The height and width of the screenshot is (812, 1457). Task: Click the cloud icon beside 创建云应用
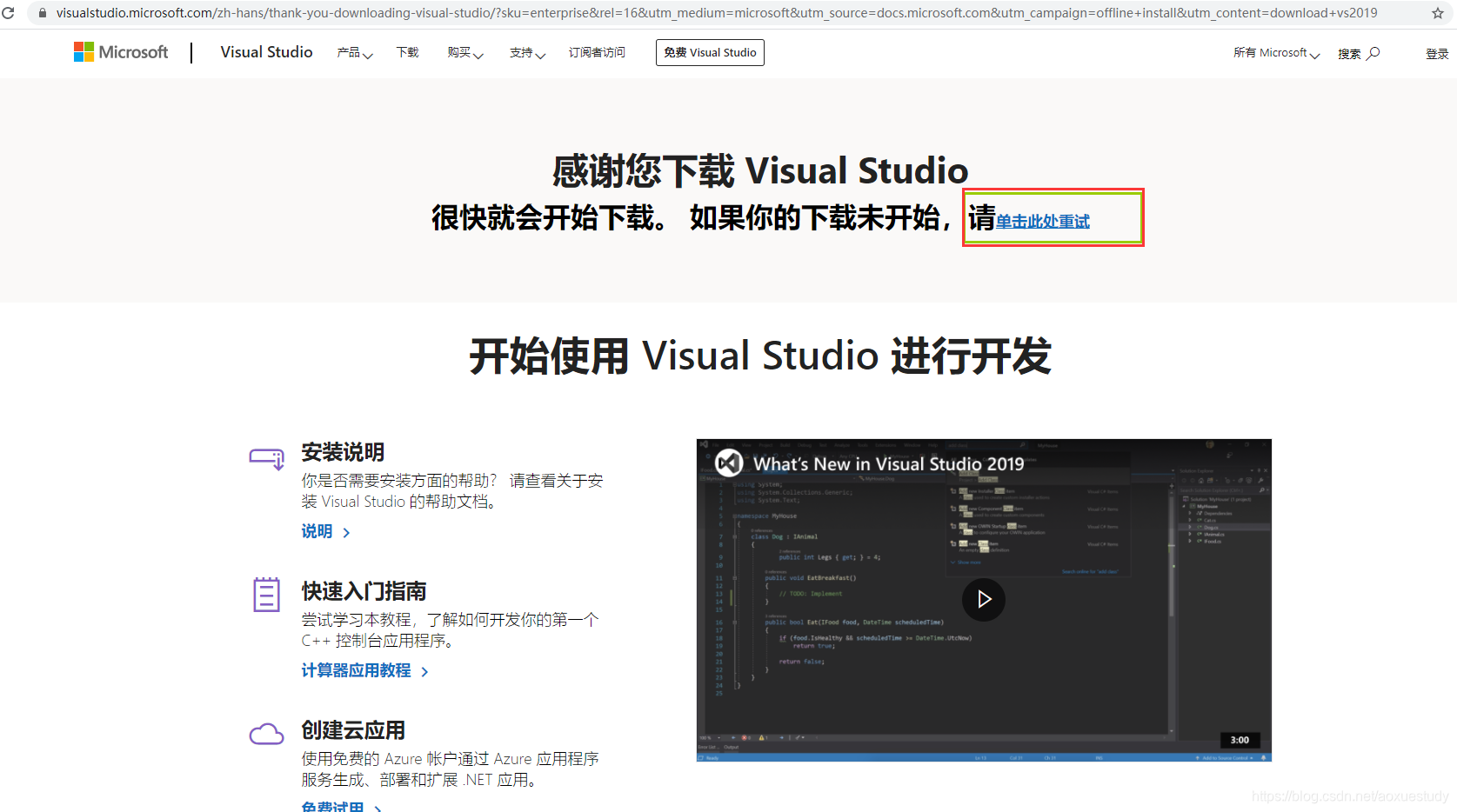point(266,735)
